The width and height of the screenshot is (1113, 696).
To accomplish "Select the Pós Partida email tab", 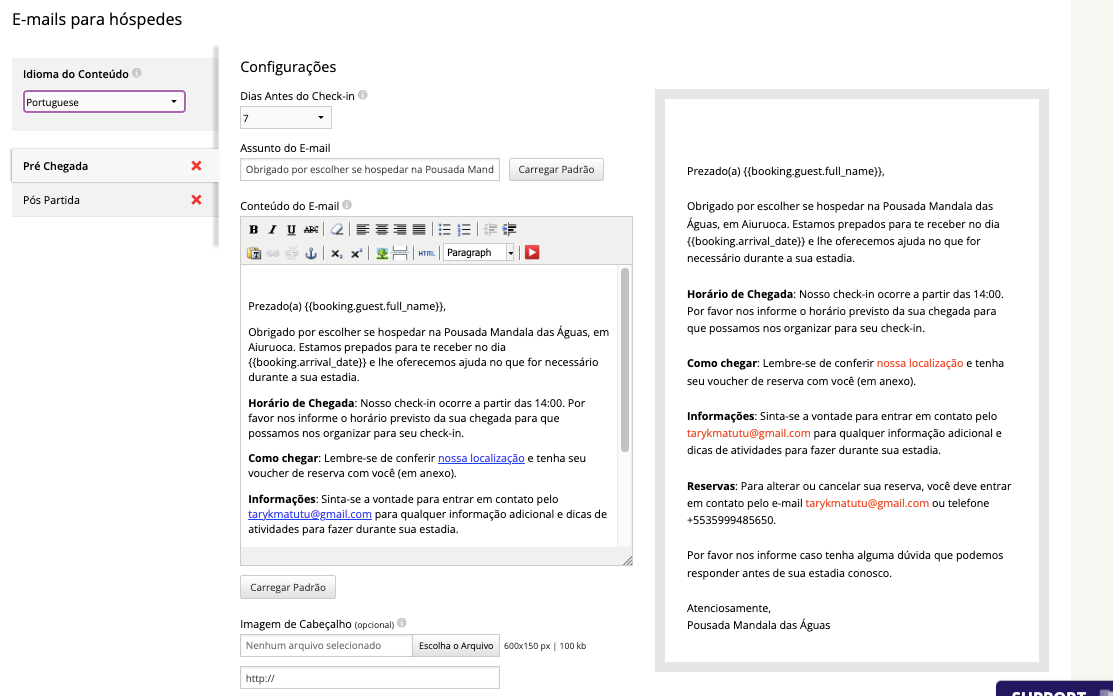I will 115,200.
